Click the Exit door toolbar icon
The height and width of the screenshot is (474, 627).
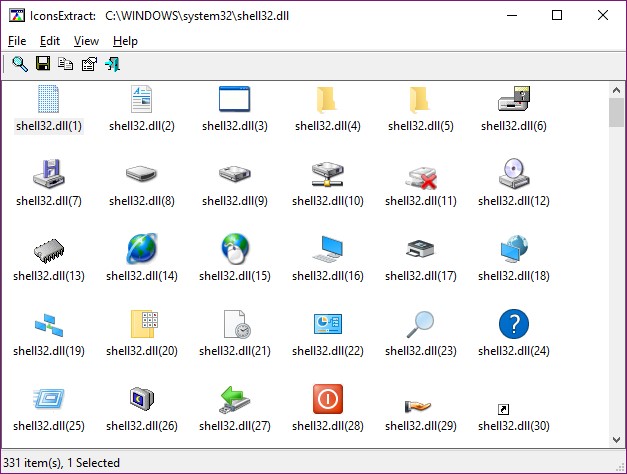pos(112,64)
